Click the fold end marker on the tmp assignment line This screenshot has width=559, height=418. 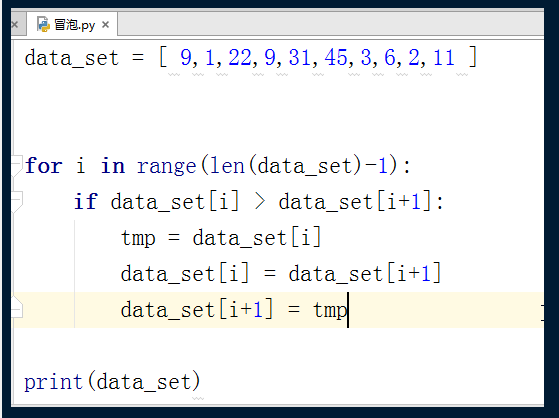[x=16, y=307]
